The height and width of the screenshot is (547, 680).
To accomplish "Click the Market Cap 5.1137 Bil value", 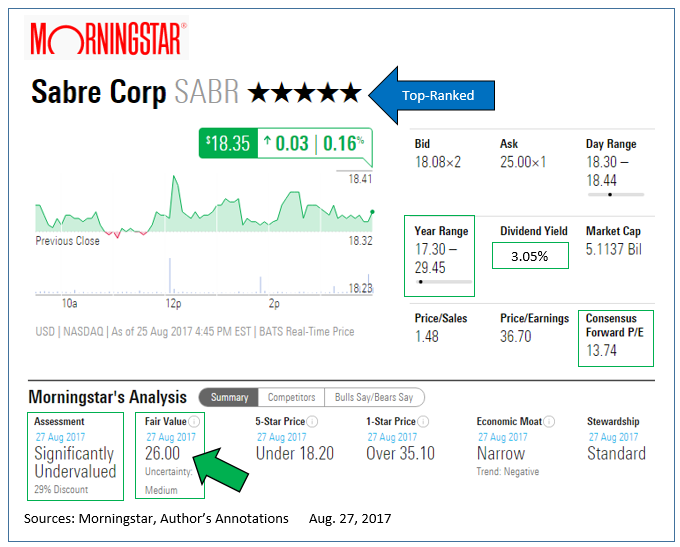I will [x=614, y=249].
